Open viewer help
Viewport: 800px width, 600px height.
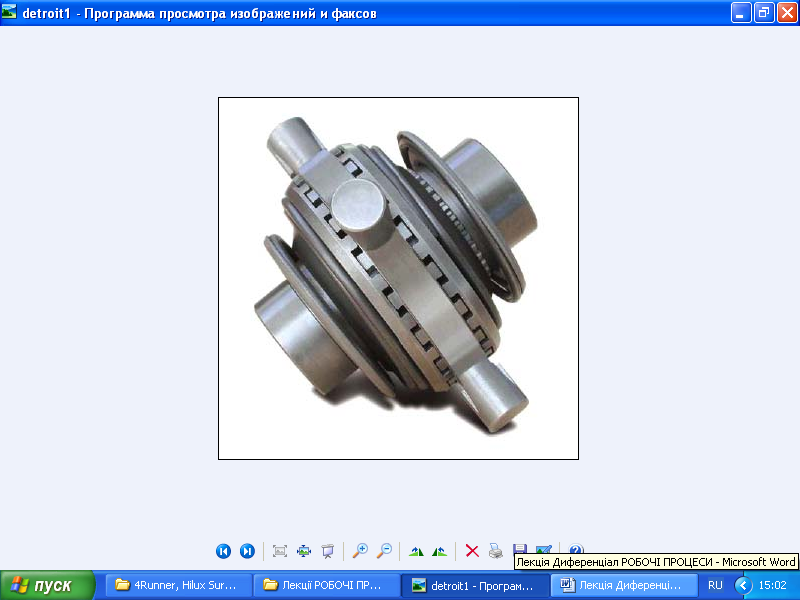coord(576,549)
